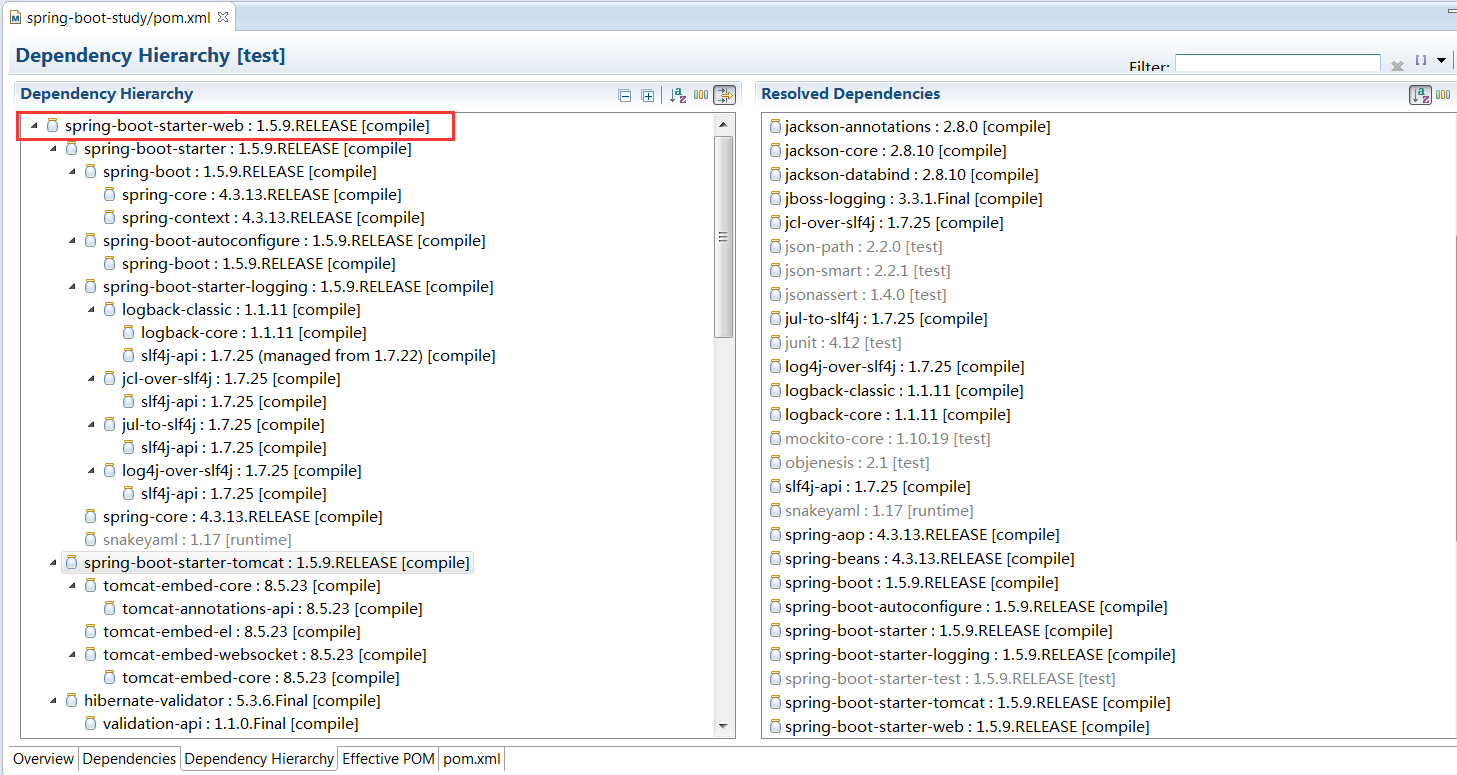
Task: Toggle Show GroupId in Resolved Dependencies
Action: [1443, 96]
